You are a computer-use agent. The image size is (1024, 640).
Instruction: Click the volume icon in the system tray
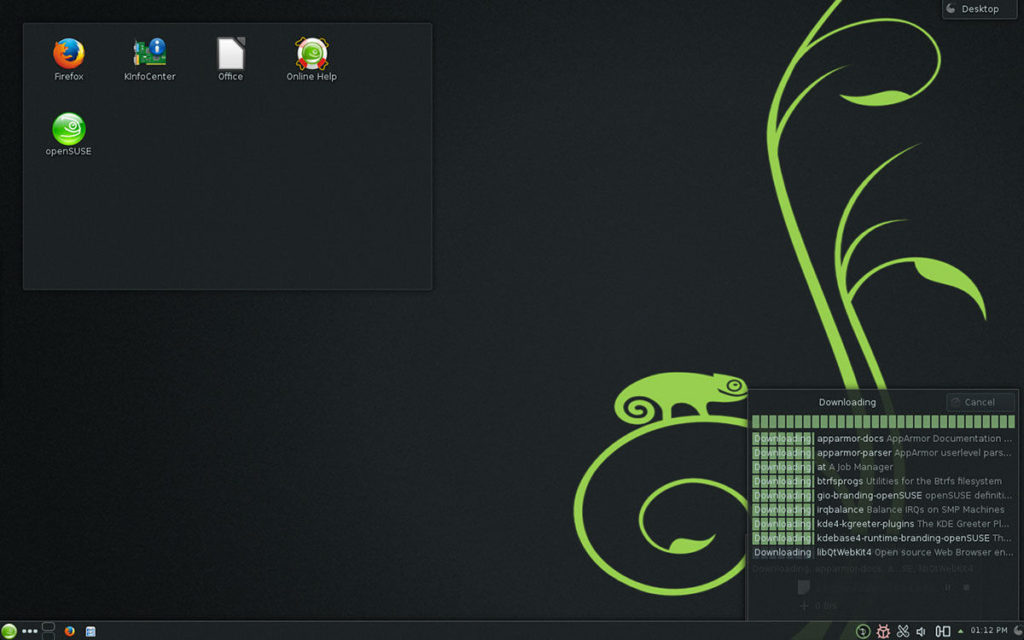point(920,630)
